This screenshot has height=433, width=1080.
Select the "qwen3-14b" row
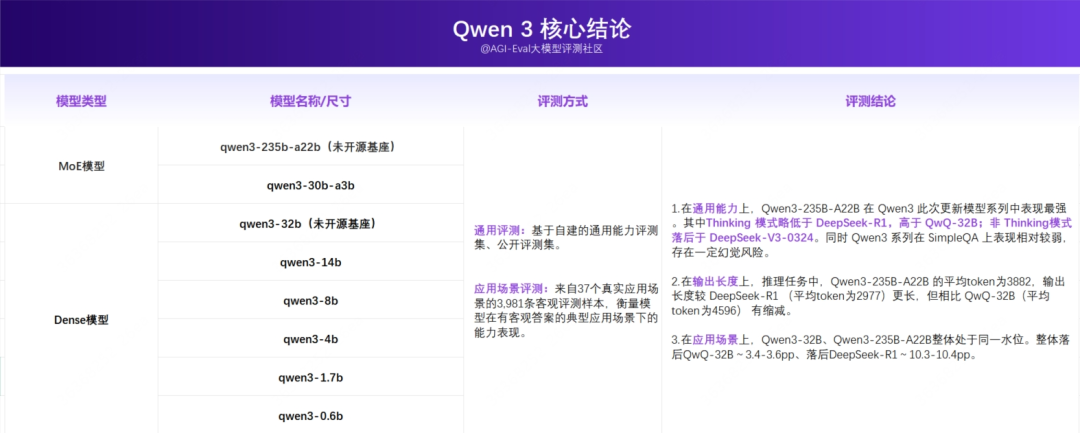(x=311, y=262)
